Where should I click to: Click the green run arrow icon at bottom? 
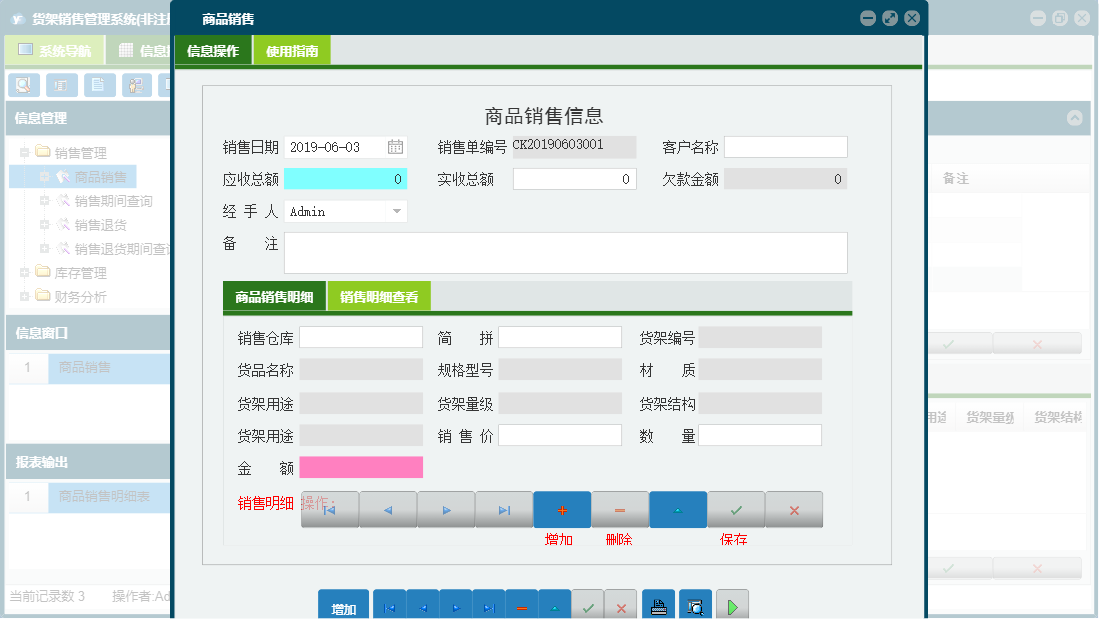pyautogui.click(x=731, y=604)
